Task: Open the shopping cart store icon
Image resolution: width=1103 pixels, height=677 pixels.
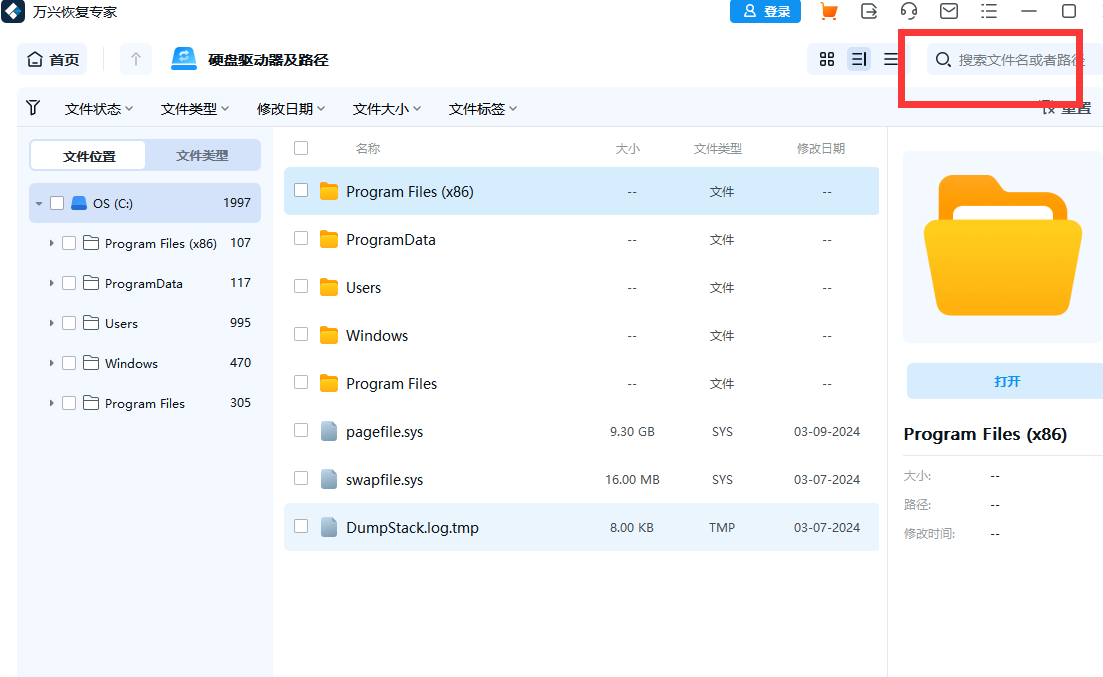Action: coord(828,11)
